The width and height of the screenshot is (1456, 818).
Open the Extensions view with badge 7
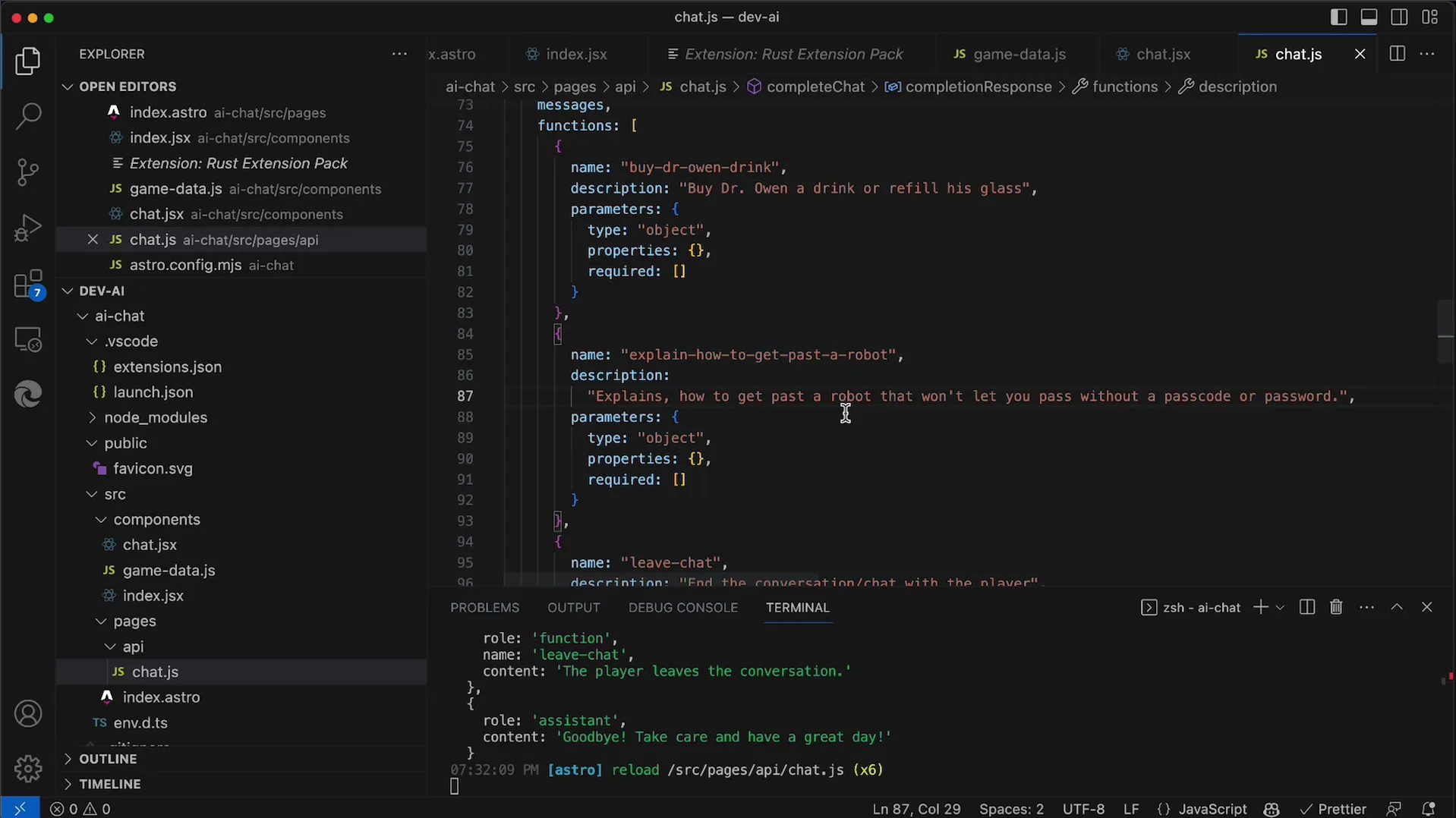pos(28,285)
